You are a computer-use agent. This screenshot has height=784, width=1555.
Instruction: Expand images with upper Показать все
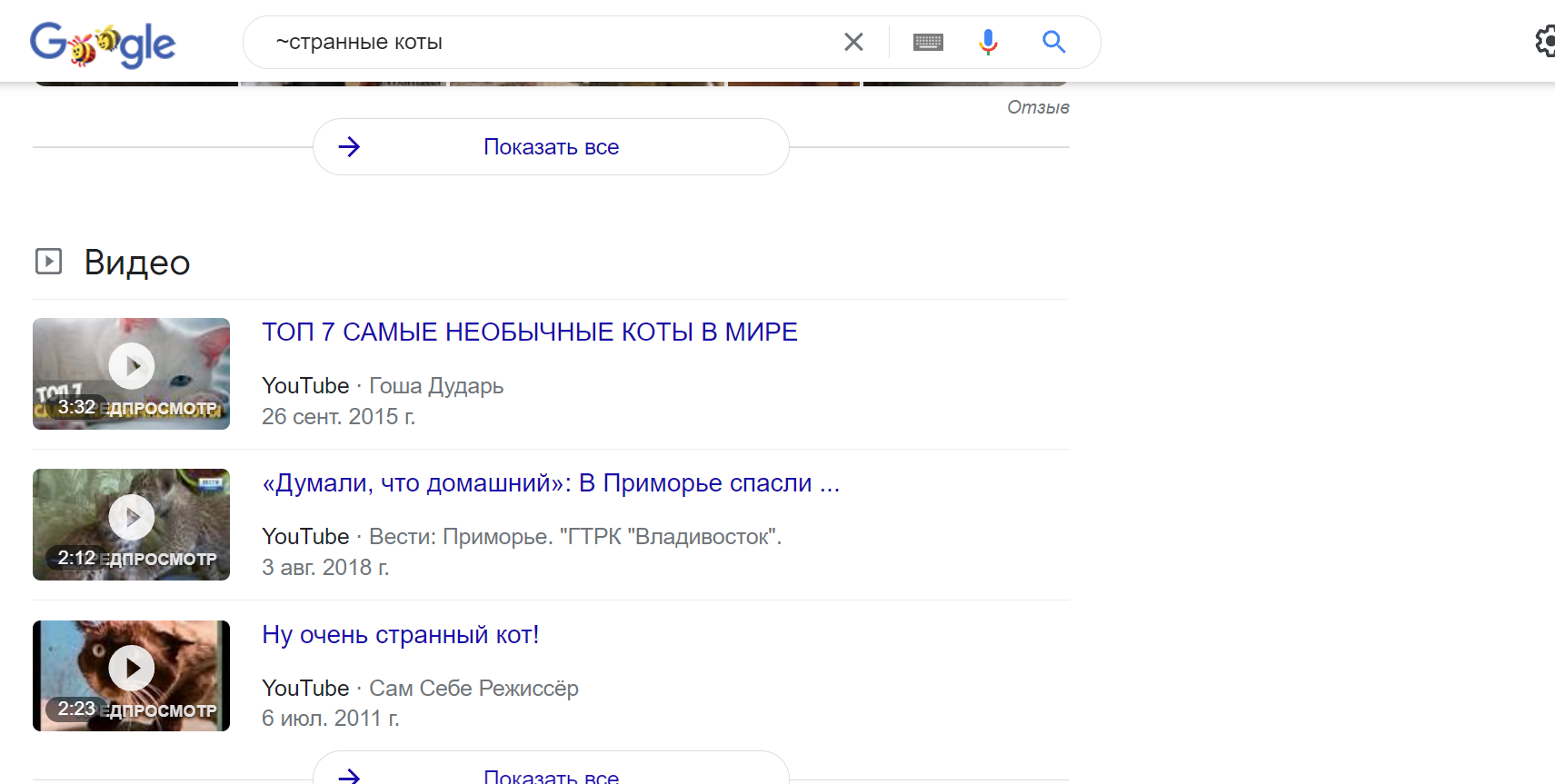click(551, 147)
